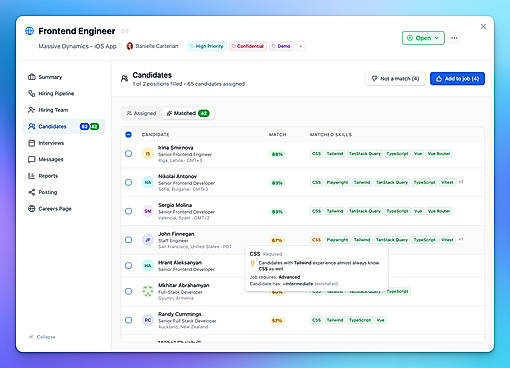Expand John Finnegan's +1 more skills

tap(461, 239)
